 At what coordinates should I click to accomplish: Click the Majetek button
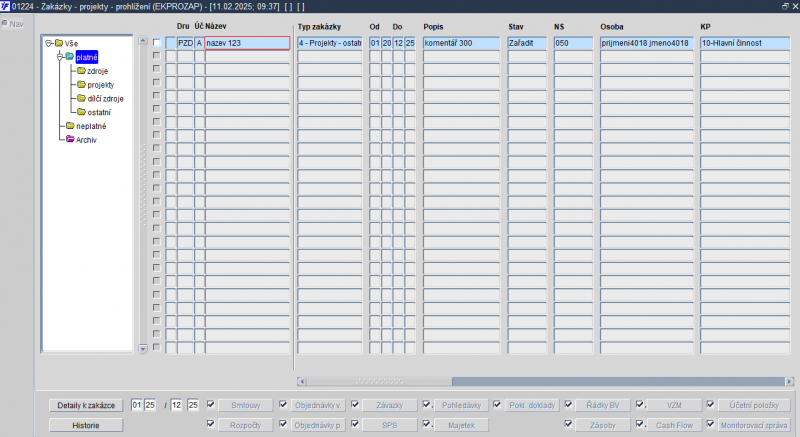[x=461, y=425]
